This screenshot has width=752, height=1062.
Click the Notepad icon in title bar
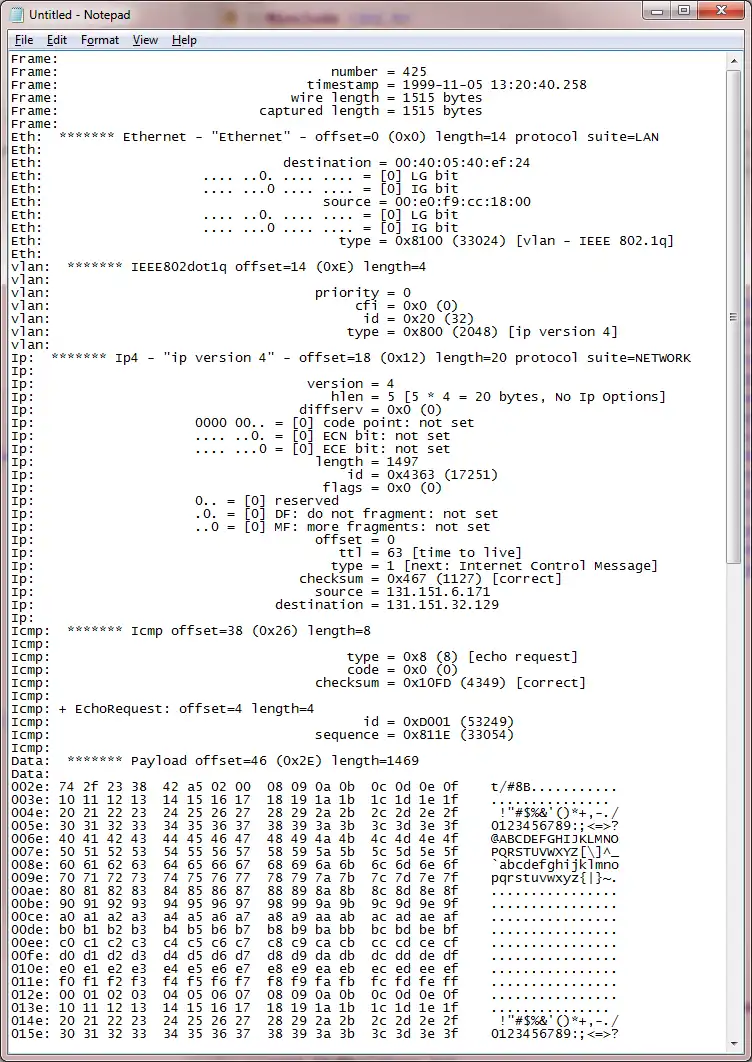18,14
